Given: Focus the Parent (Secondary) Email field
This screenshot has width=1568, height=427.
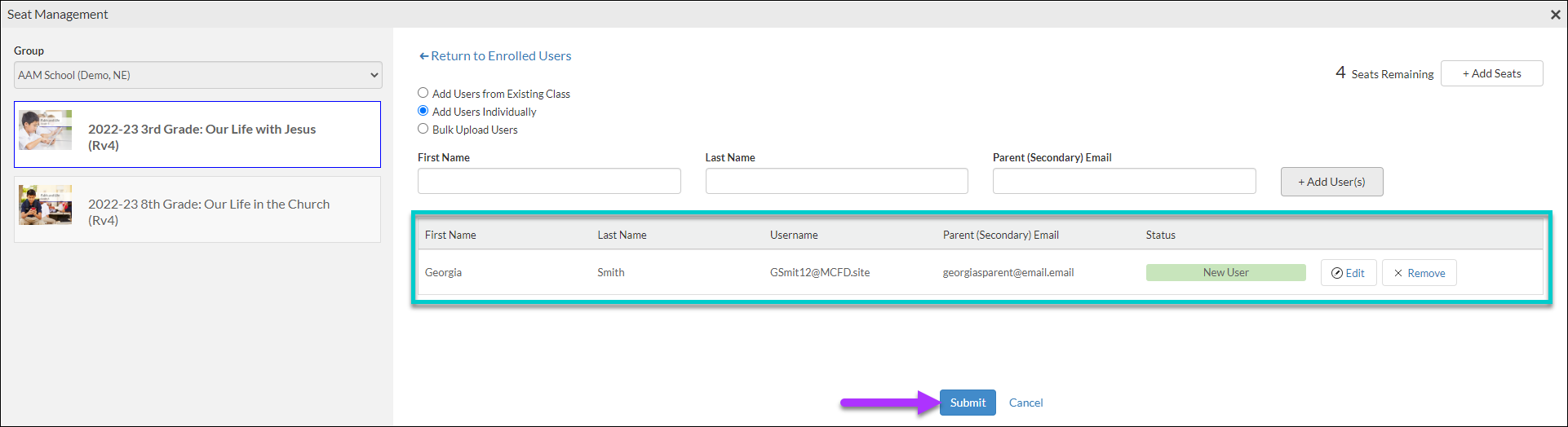Looking at the screenshot, I should point(1123,181).
